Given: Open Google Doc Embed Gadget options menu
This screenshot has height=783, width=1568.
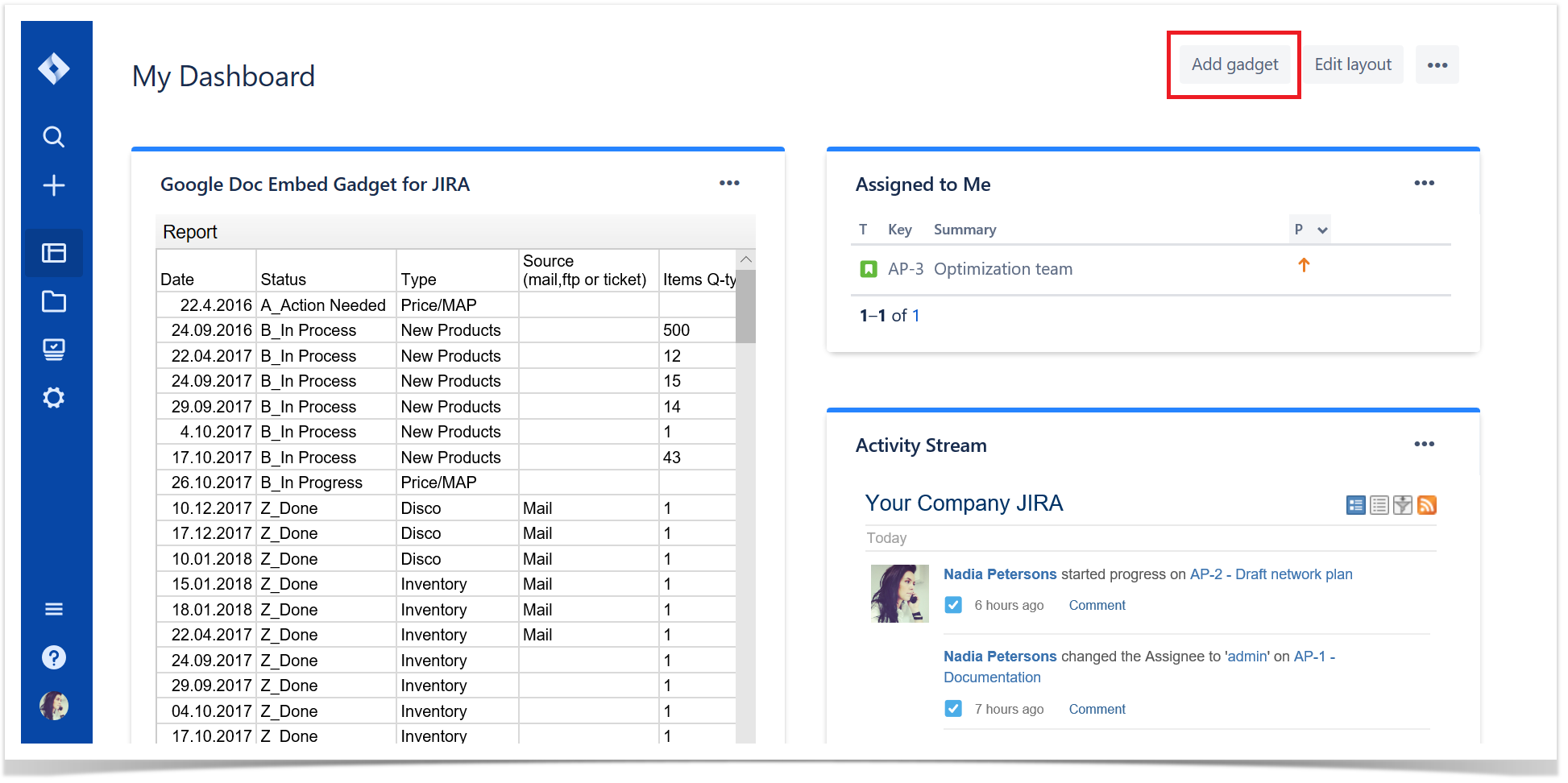Looking at the screenshot, I should (x=729, y=183).
